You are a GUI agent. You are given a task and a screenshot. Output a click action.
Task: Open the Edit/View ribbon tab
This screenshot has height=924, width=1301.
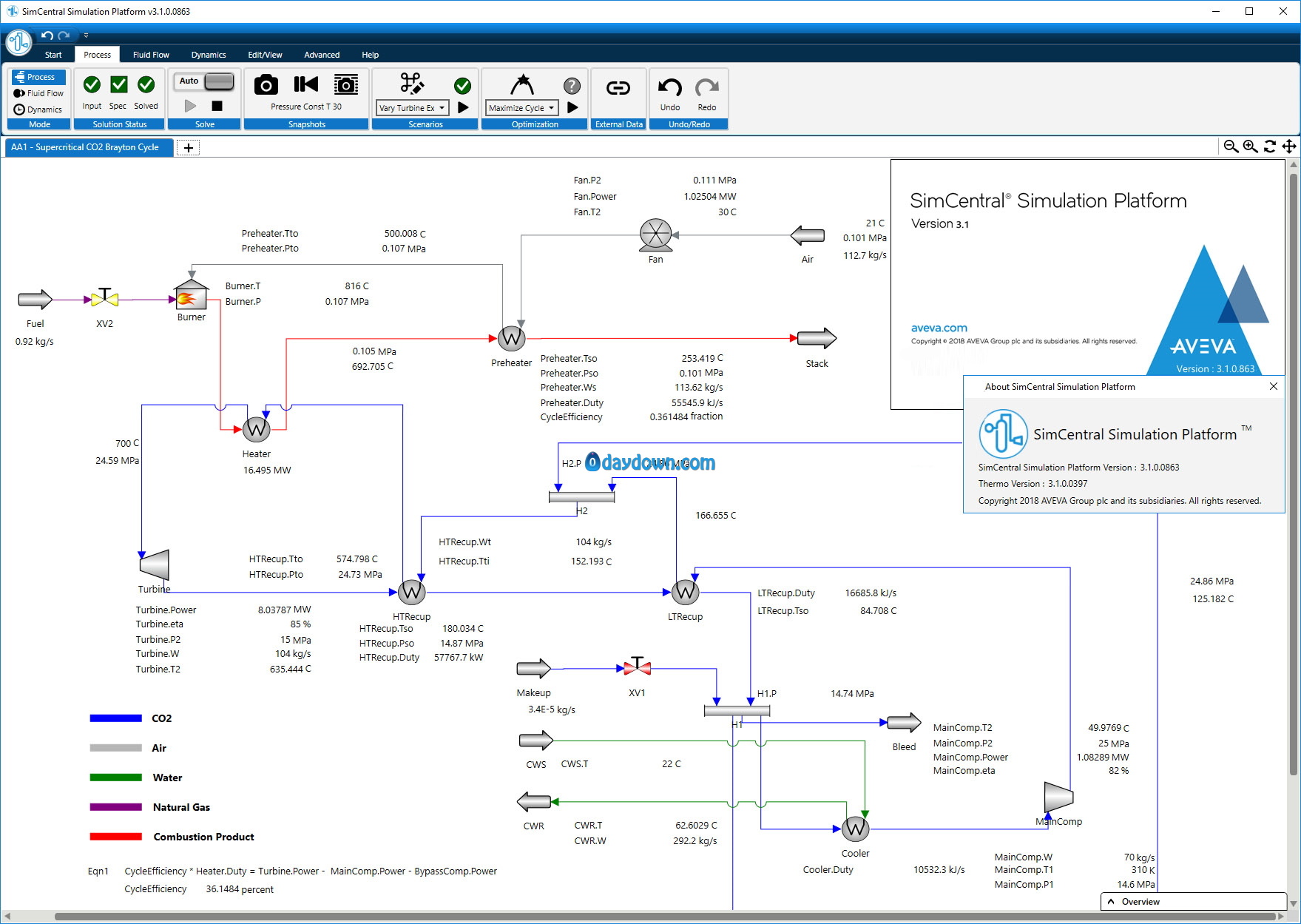tap(265, 55)
